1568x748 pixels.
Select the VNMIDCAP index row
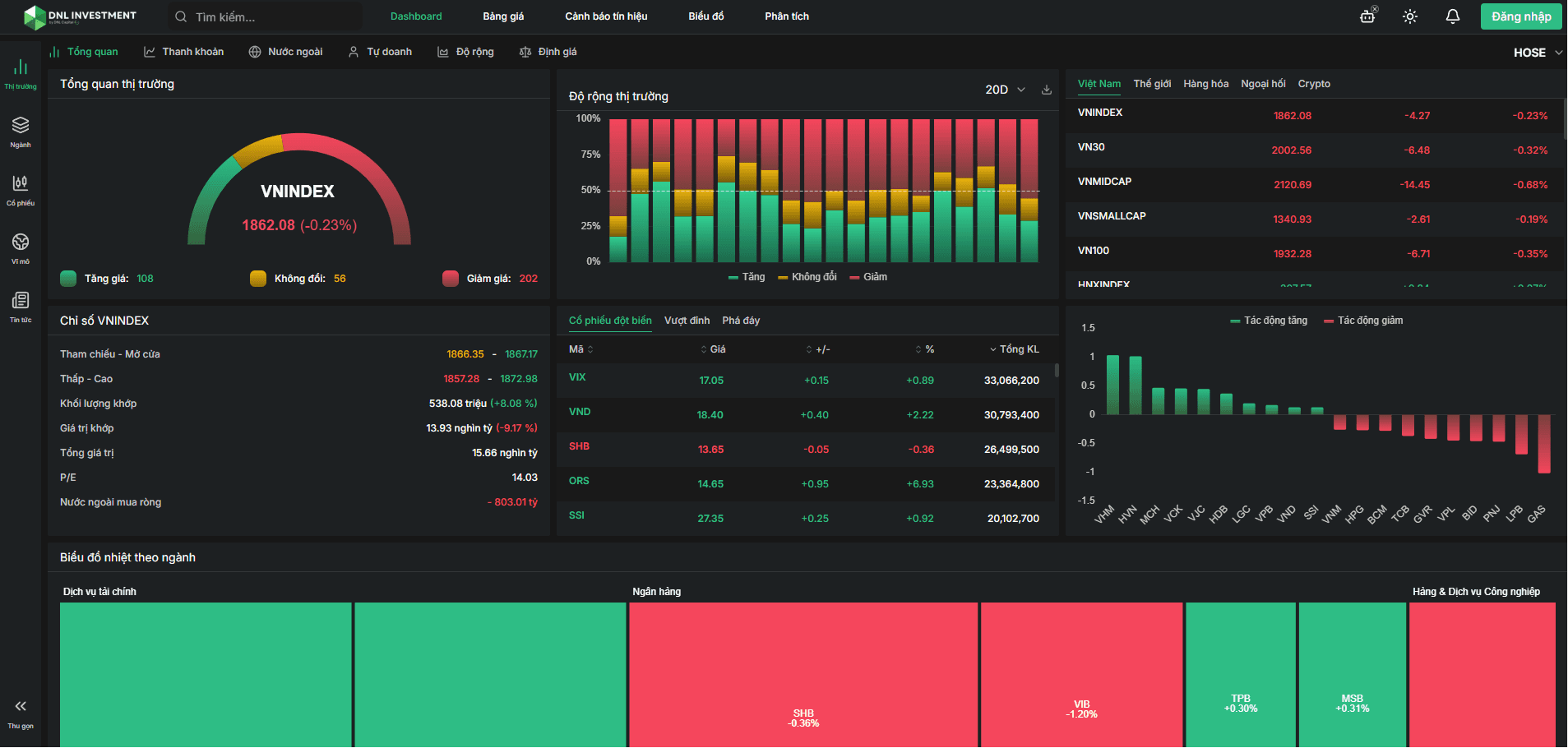pyautogui.click(x=1314, y=184)
